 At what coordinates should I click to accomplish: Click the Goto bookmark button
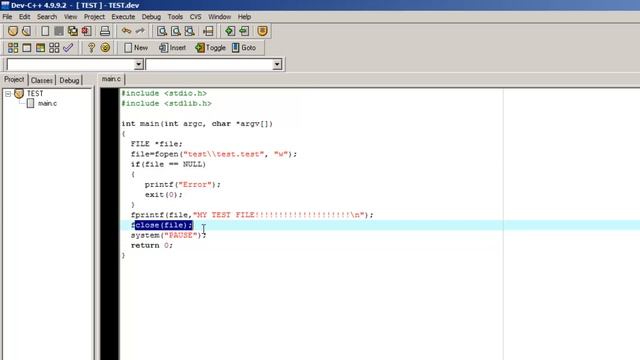tap(244, 48)
